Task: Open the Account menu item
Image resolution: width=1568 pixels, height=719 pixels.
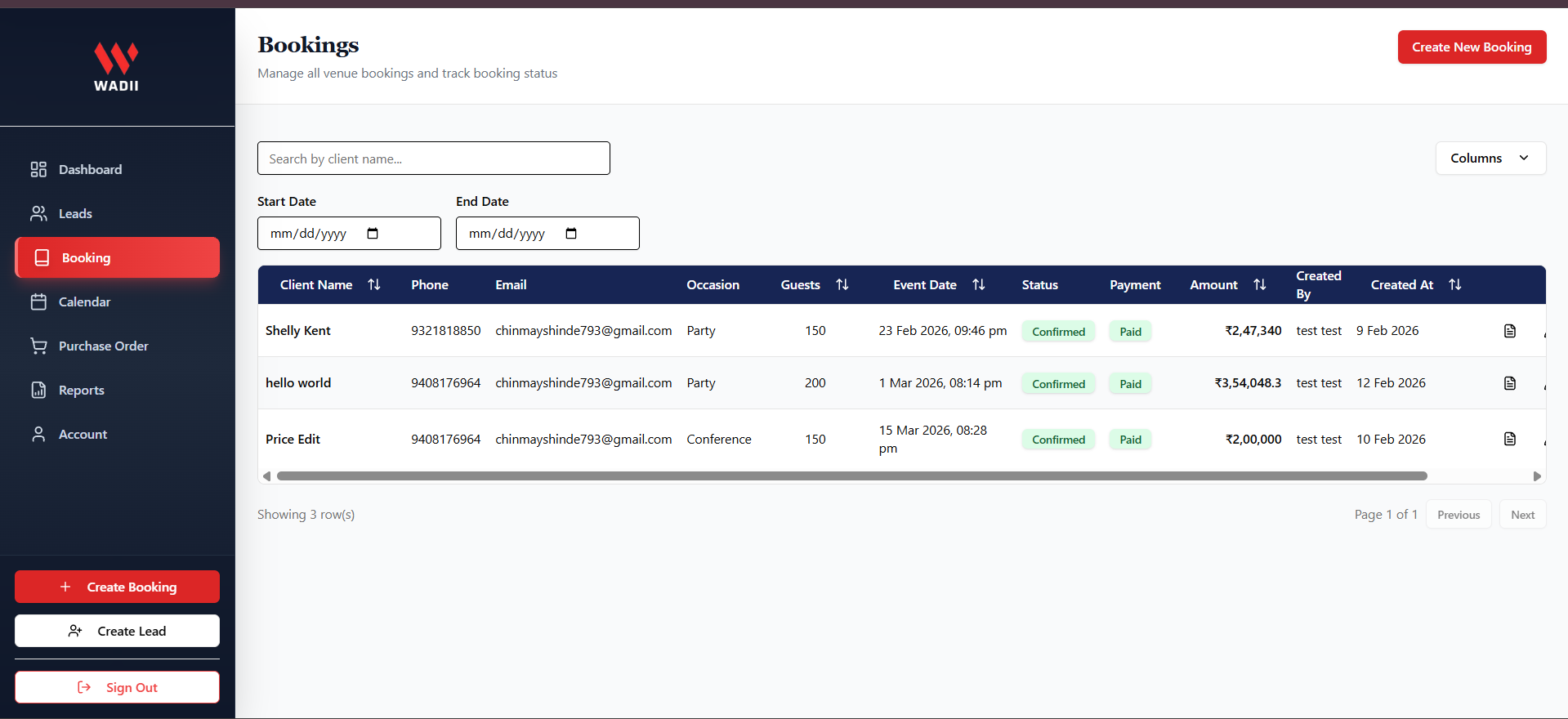Action: point(117,434)
